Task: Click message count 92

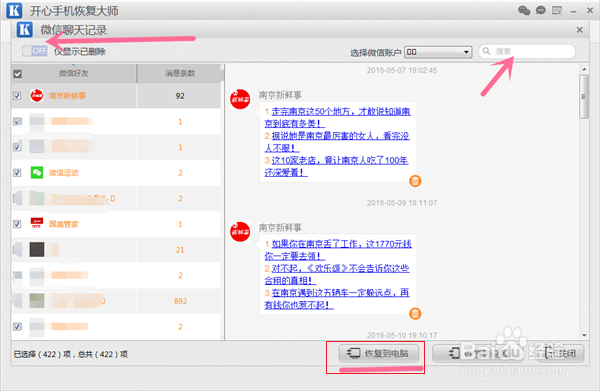Action: point(180,96)
